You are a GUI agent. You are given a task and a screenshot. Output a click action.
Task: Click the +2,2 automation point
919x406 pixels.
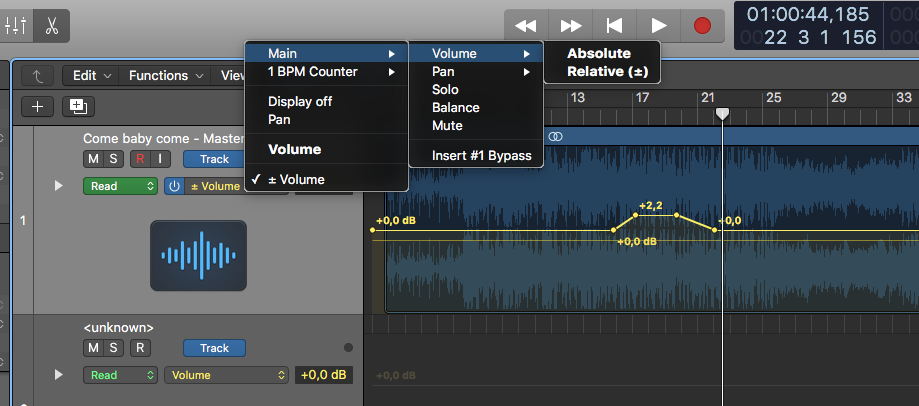[637, 214]
